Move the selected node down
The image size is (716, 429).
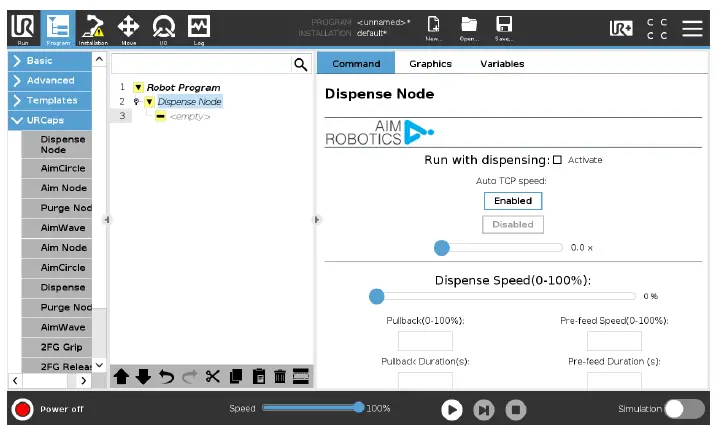(143, 377)
